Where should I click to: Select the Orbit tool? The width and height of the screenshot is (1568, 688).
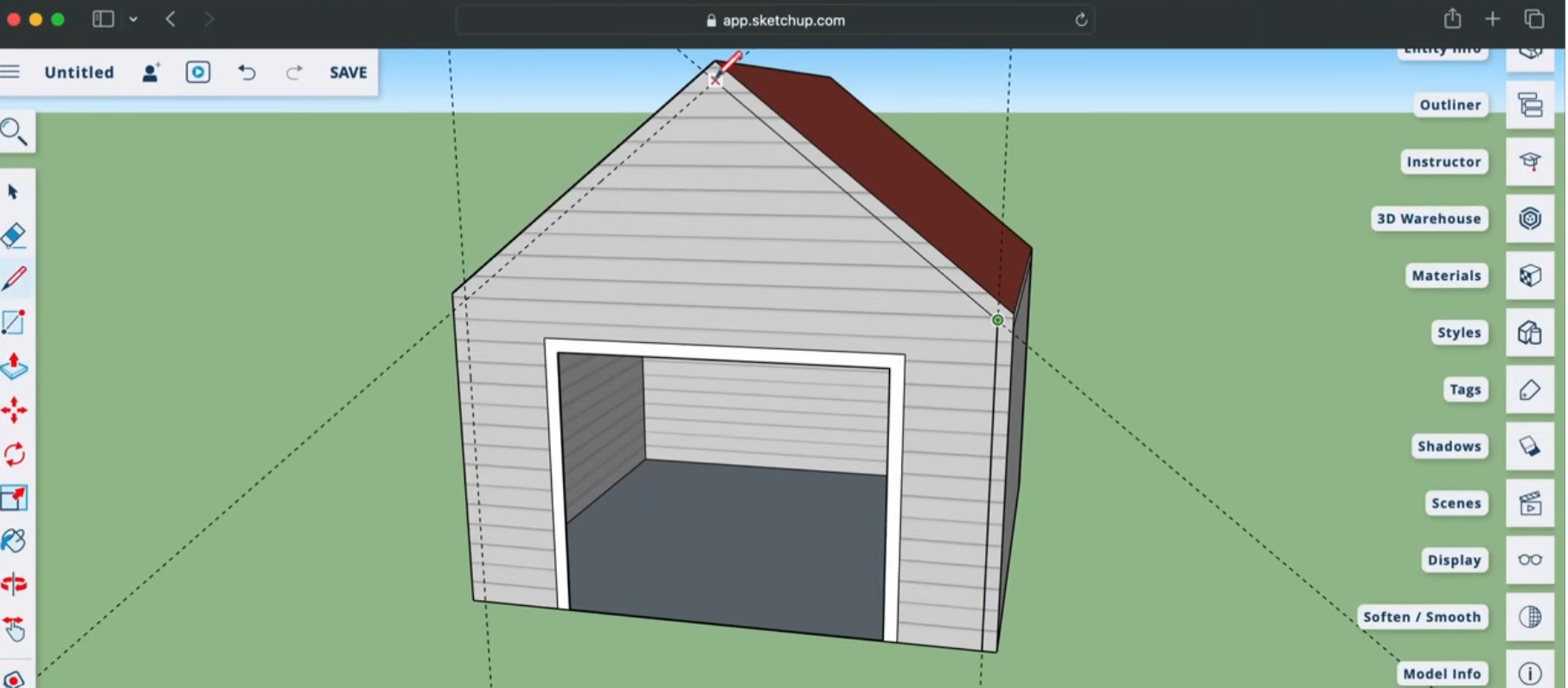[14, 585]
